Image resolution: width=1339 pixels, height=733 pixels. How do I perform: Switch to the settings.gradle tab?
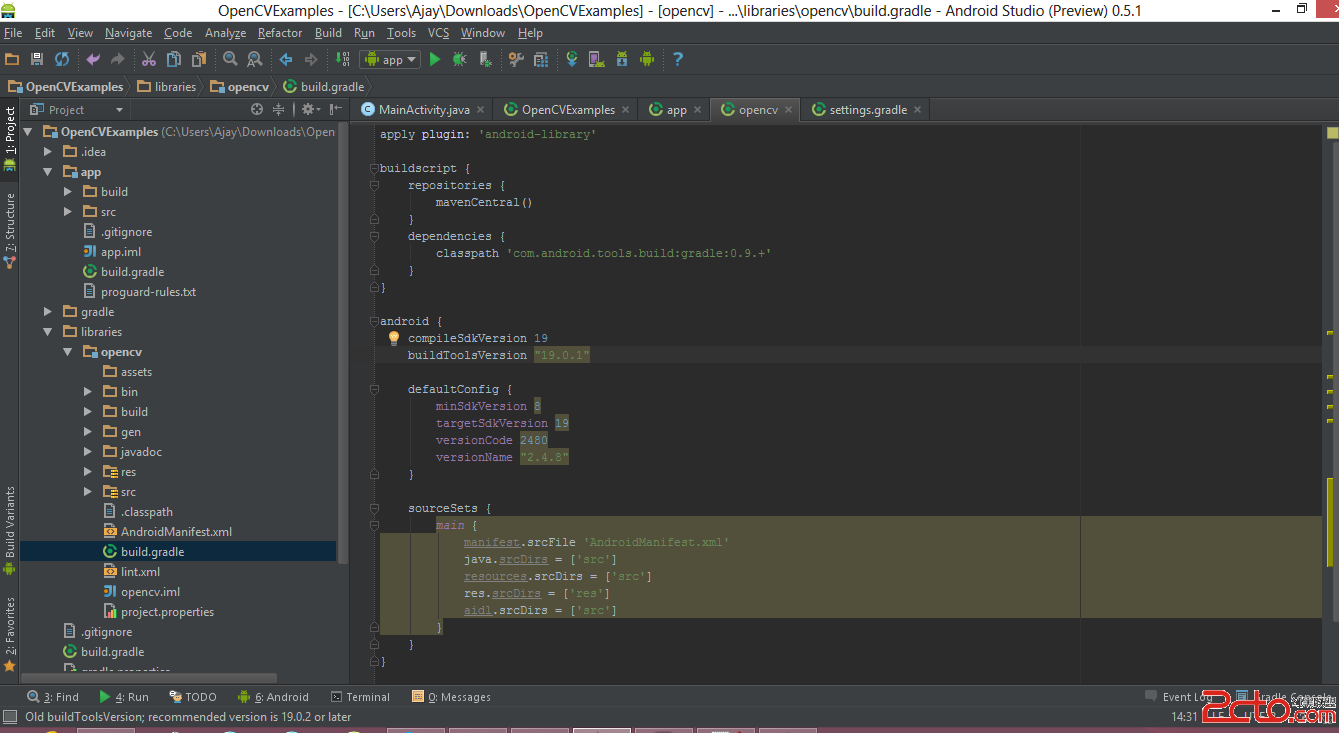pos(868,110)
